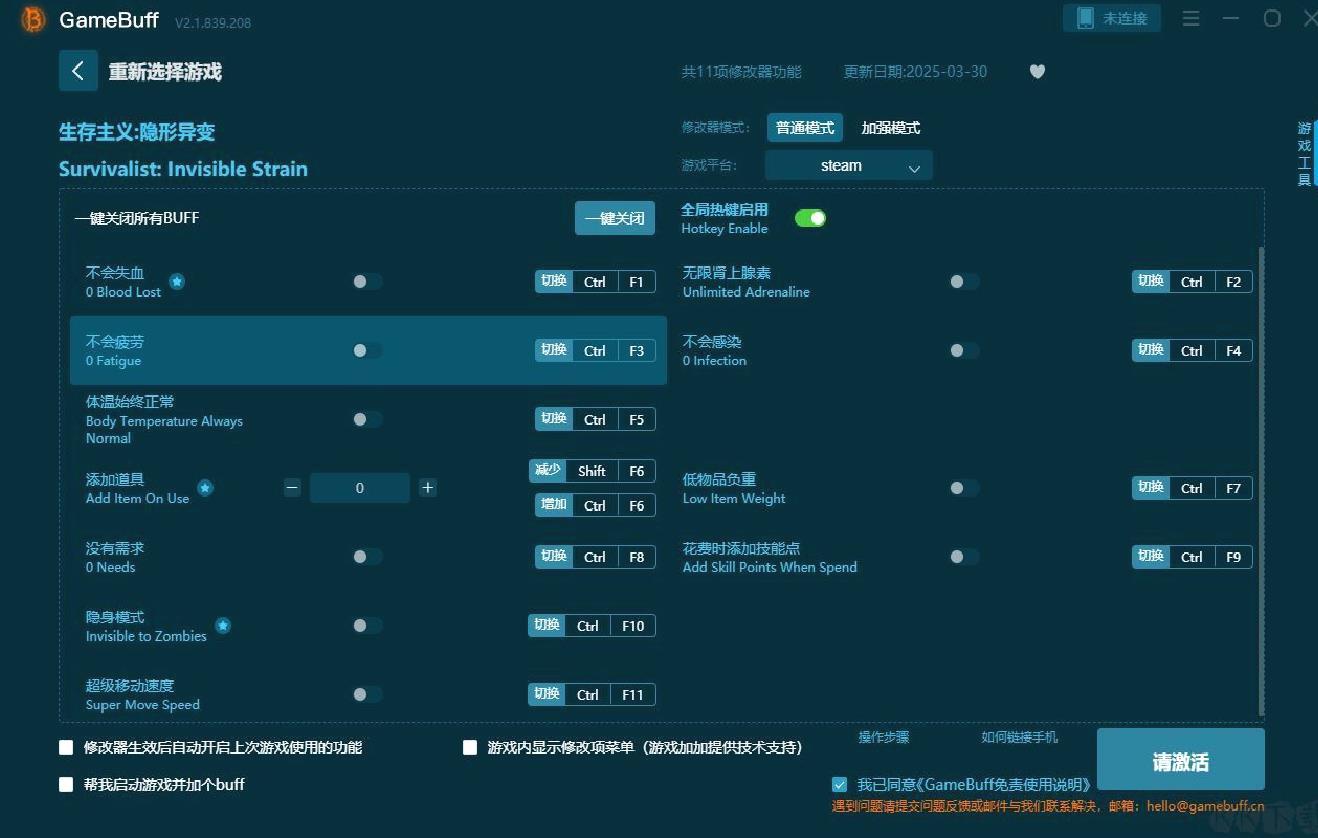Enable the Super Move Speed switch

tap(367, 695)
